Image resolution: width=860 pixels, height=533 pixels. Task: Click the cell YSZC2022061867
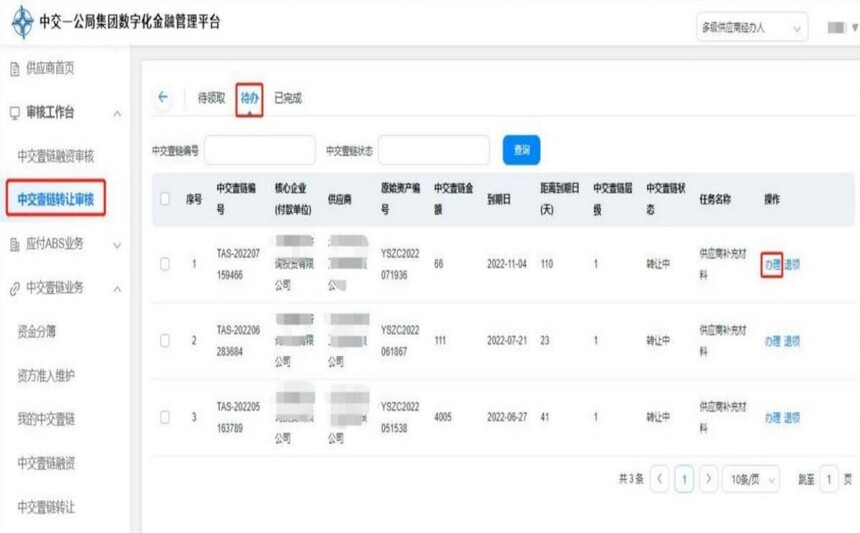400,341
